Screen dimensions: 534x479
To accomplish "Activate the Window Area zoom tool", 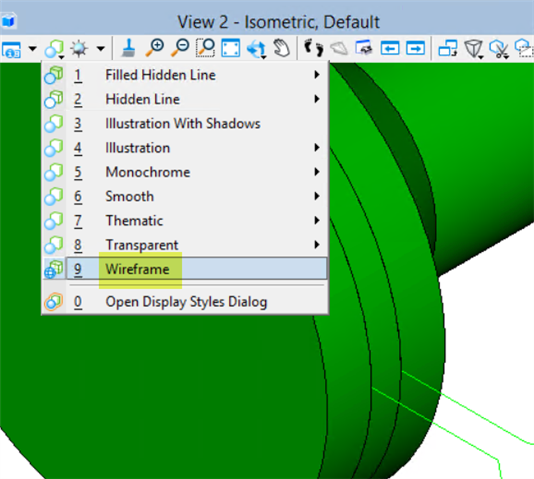I will (205, 48).
